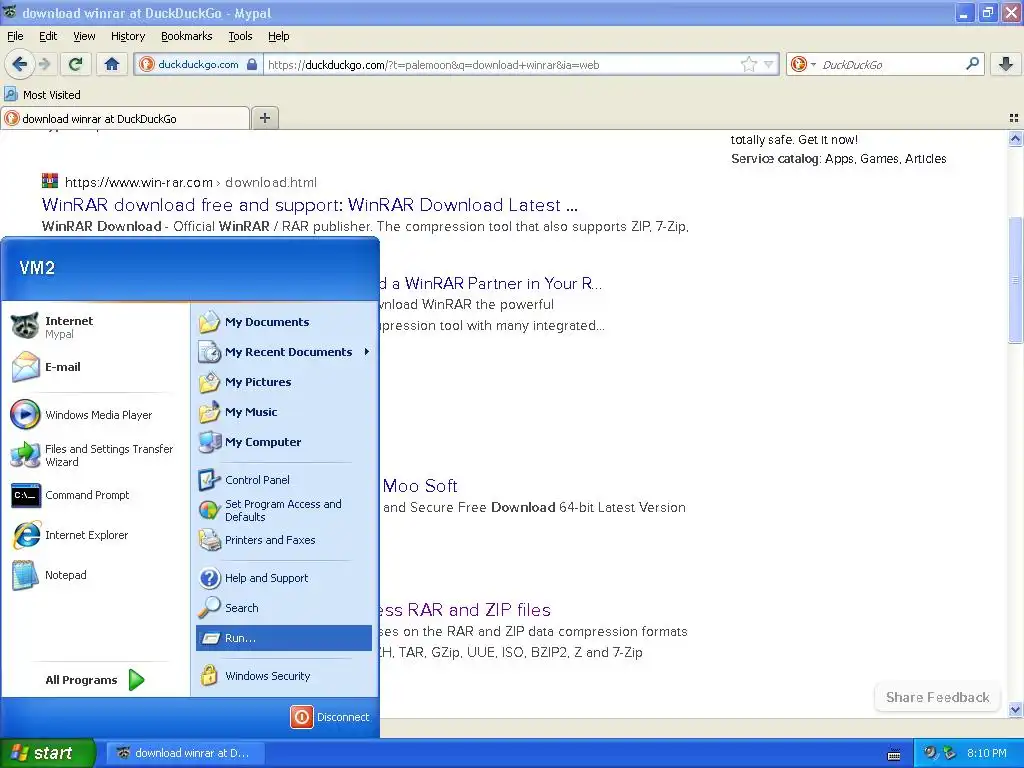Open the Bookmarks menu
Image resolution: width=1024 pixels, height=768 pixels.
186,36
